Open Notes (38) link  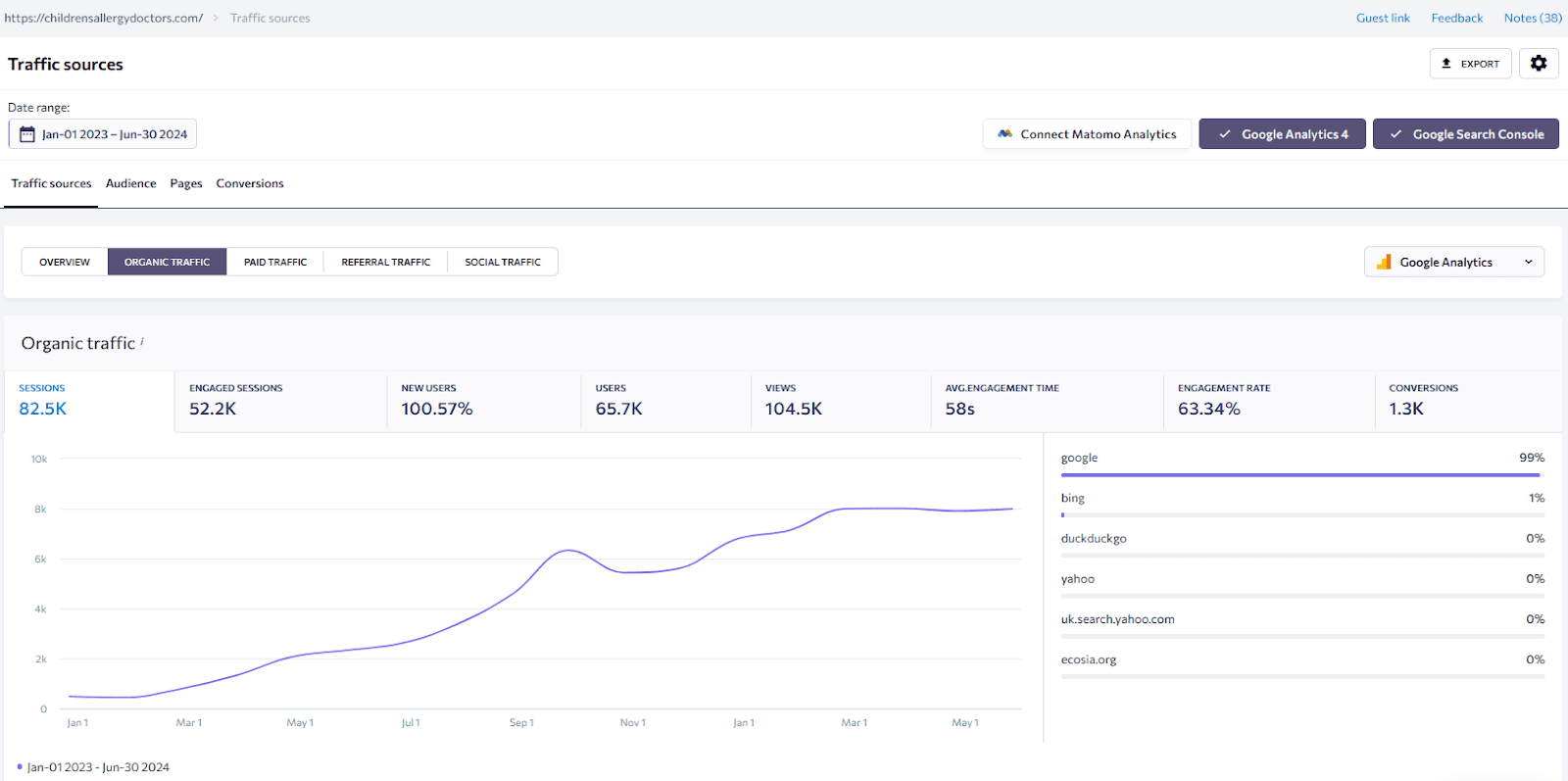tap(1533, 18)
